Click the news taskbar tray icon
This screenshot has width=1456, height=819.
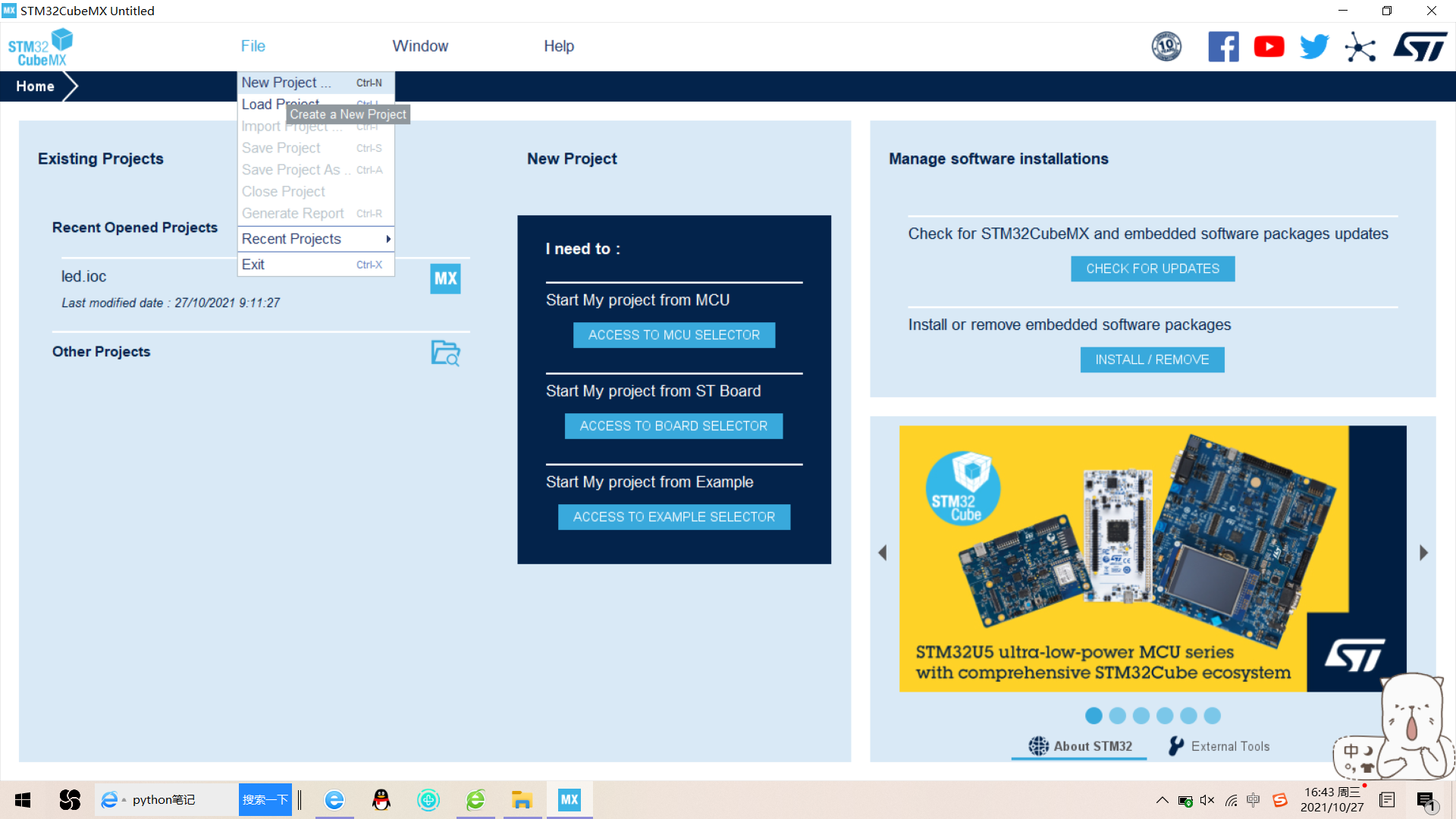click(1388, 800)
